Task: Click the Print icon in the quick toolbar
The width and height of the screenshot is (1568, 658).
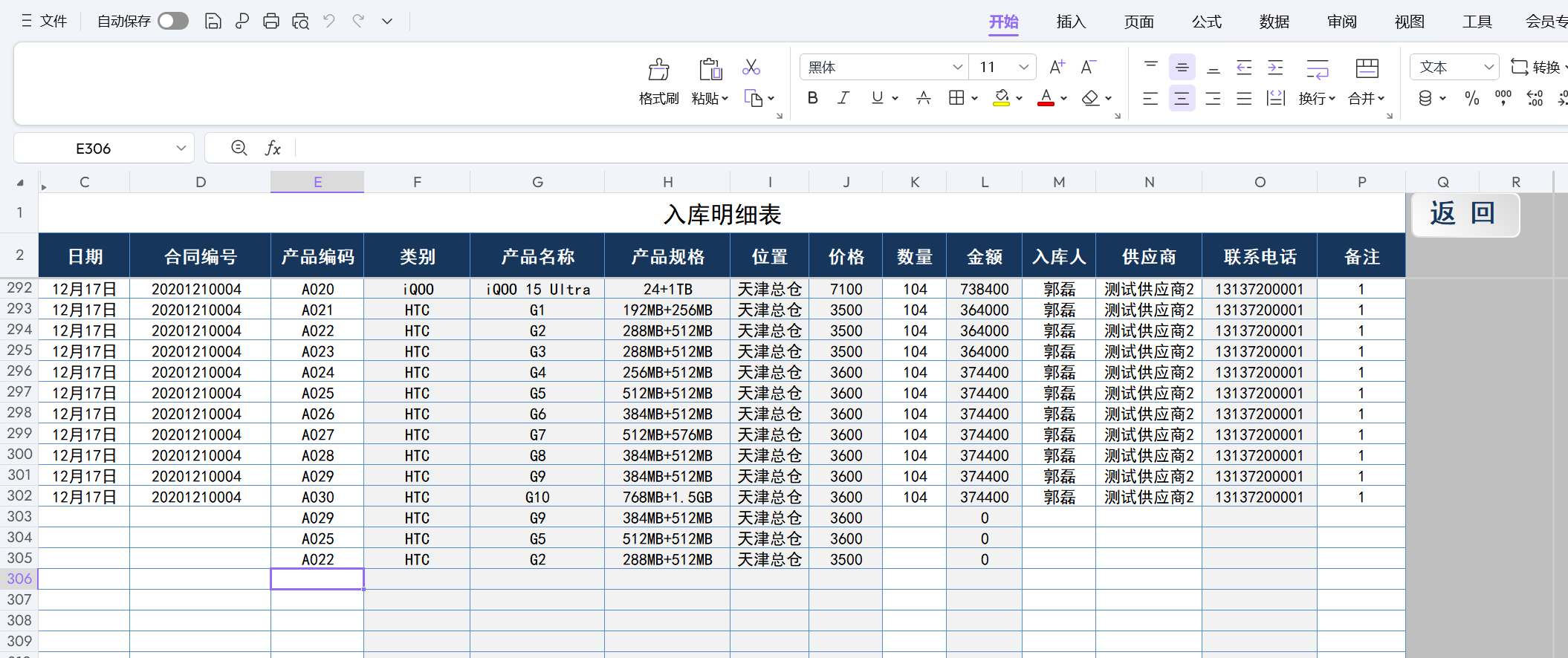Action: (271, 22)
